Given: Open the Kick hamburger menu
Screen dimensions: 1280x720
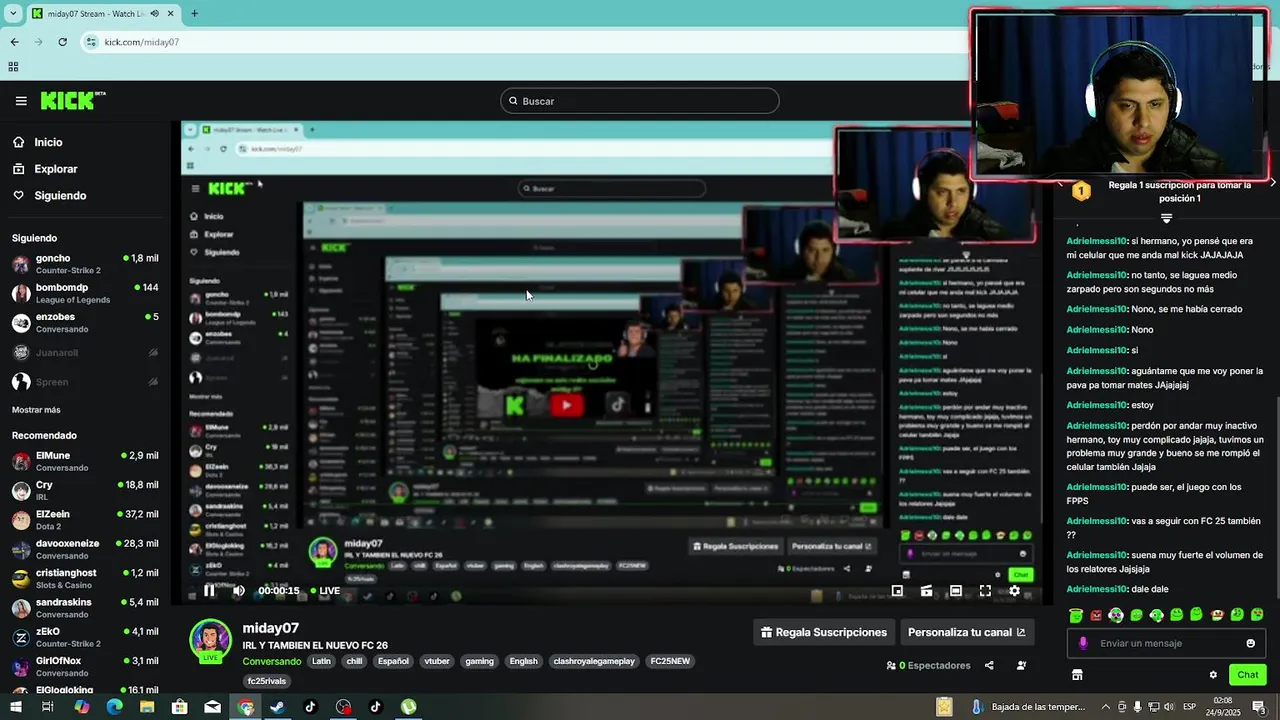Looking at the screenshot, I should [21, 101].
